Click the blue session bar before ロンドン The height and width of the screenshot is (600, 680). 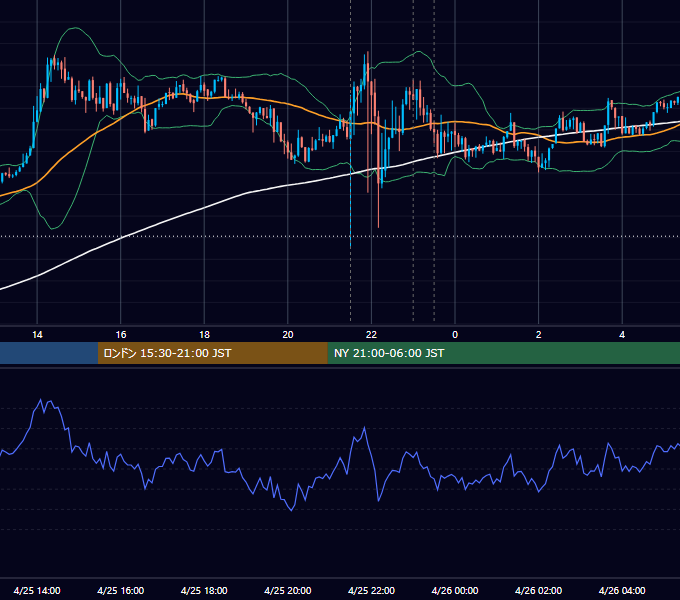[49, 353]
